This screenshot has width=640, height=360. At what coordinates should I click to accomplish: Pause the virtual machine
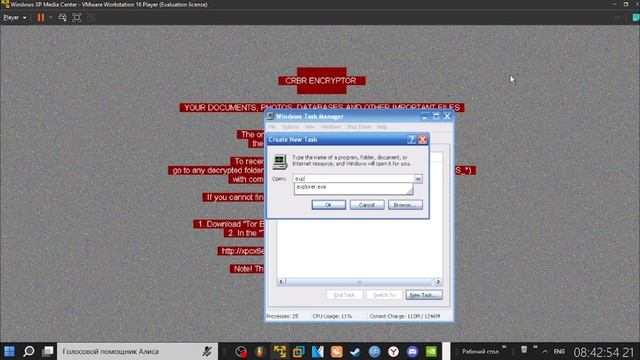[x=41, y=18]
